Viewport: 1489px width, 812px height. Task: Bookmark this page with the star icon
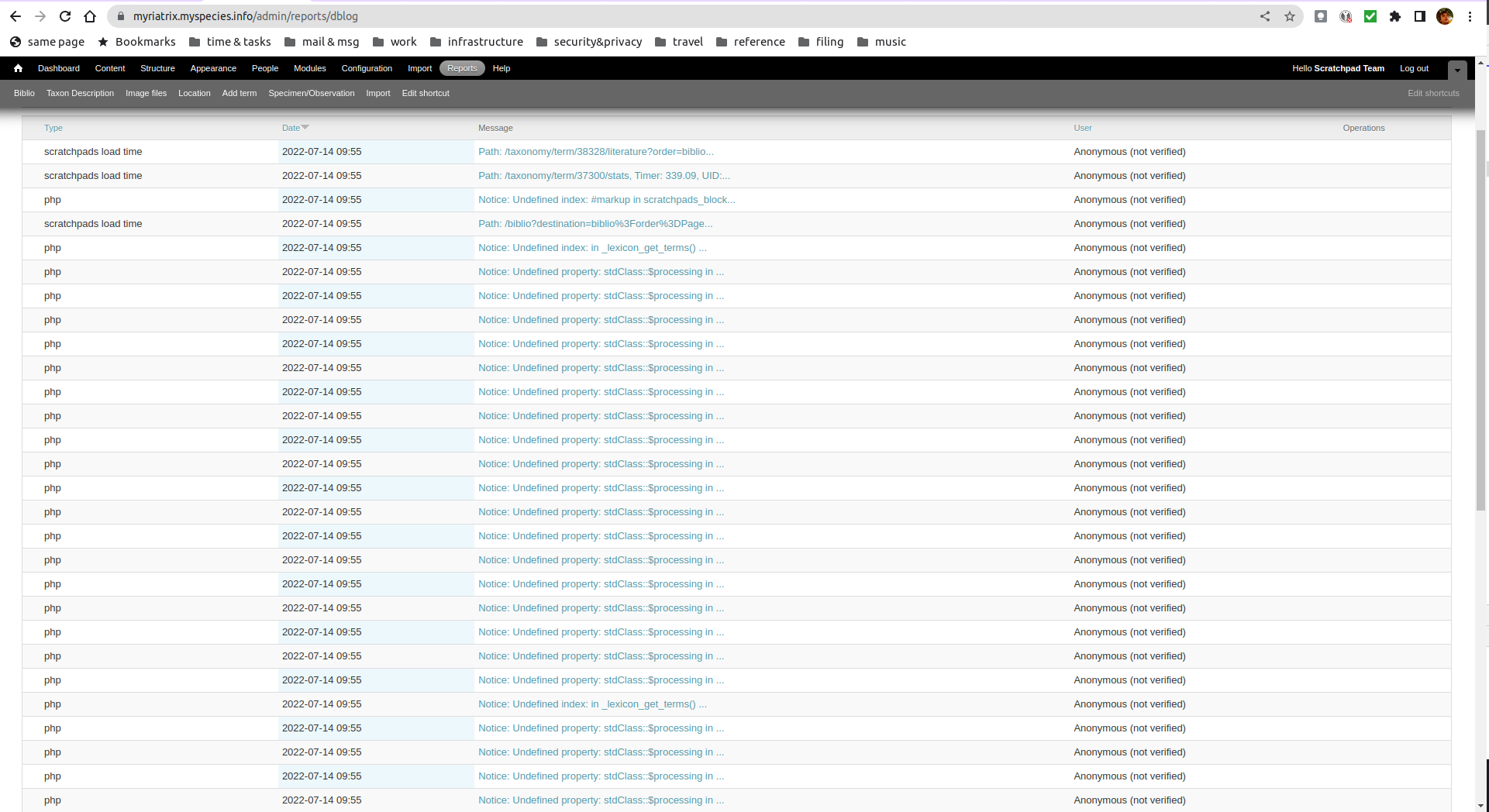pyautogui.click(x=1290, y=15)
